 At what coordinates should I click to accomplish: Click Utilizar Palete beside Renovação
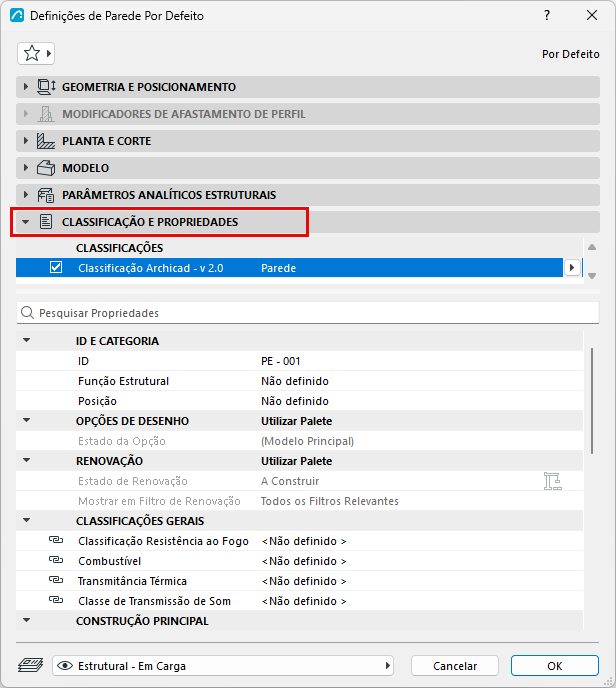pyautogui.click(x=297, y=461)
